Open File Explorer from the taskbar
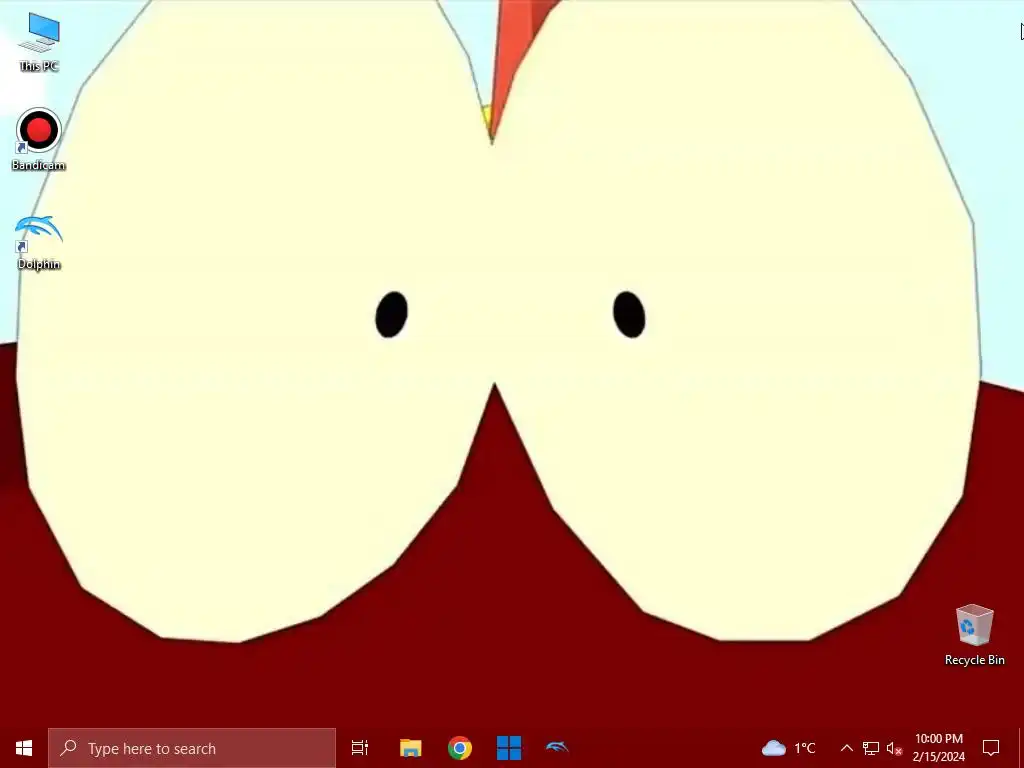This screenshot has width=1024, height=768. tap(411, 748)
